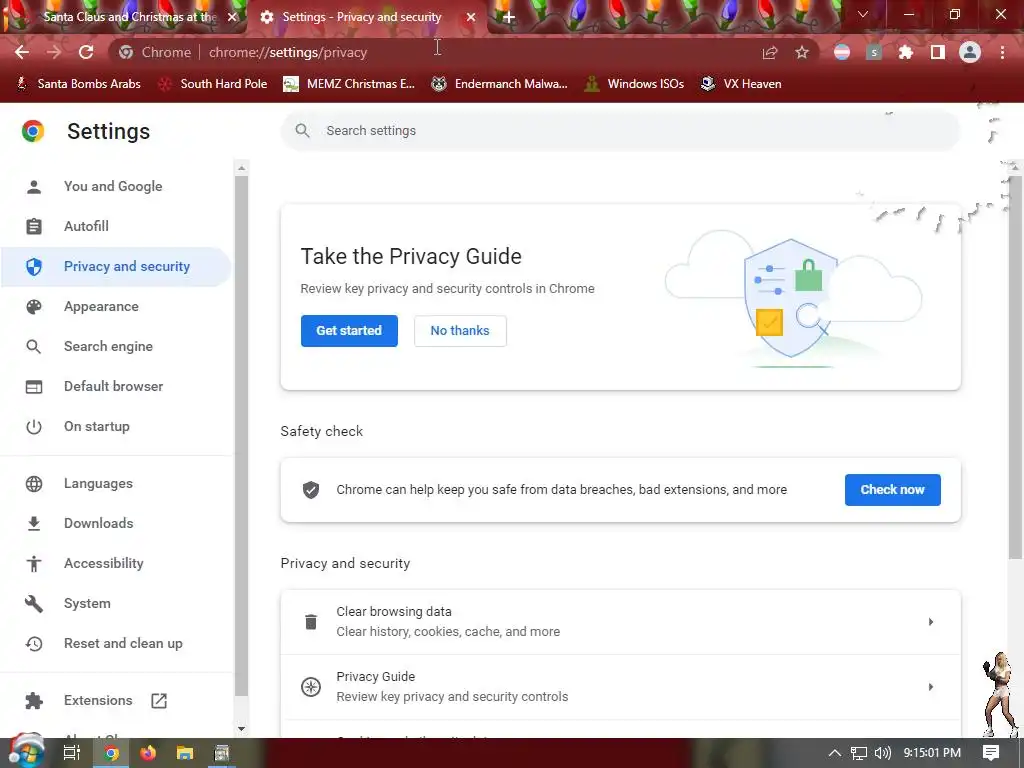Image resolution: width=1024 pixels, height=768 pixels.
Task: Open Chrome three-dot menu
Action: (x=1002, y=52)
